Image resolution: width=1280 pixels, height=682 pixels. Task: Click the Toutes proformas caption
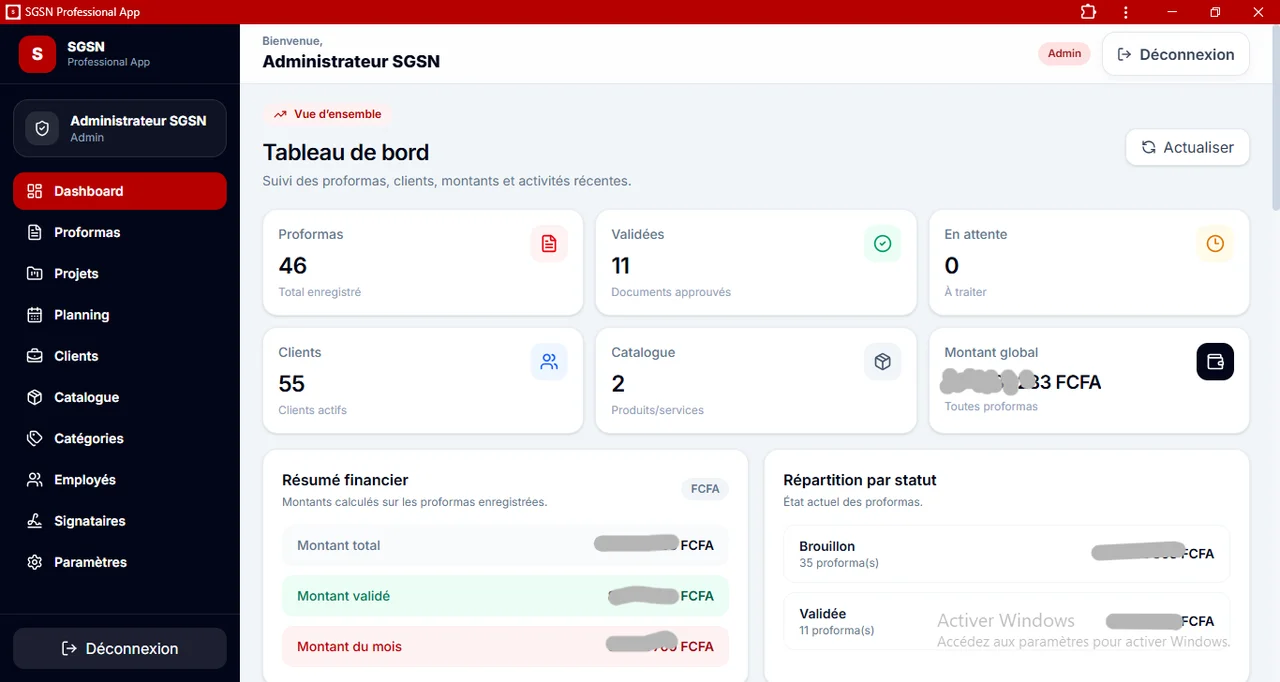click(x=991, y=406)
